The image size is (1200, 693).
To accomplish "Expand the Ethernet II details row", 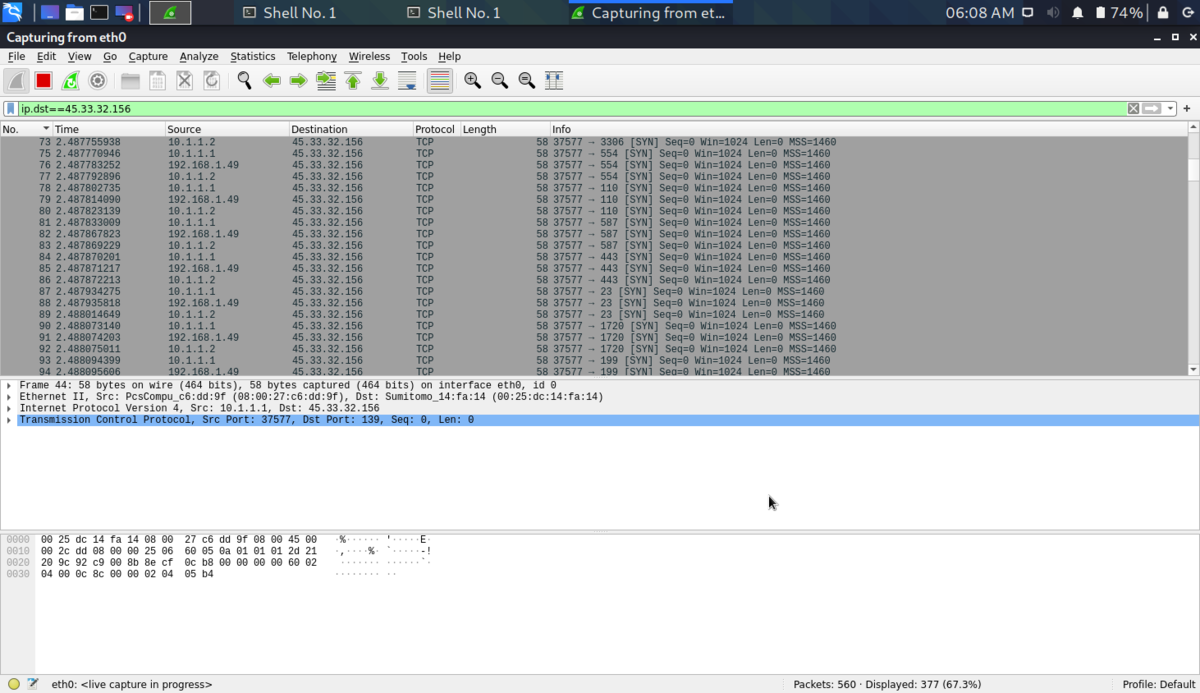I will pyautogui.click(x=9, y=397).
